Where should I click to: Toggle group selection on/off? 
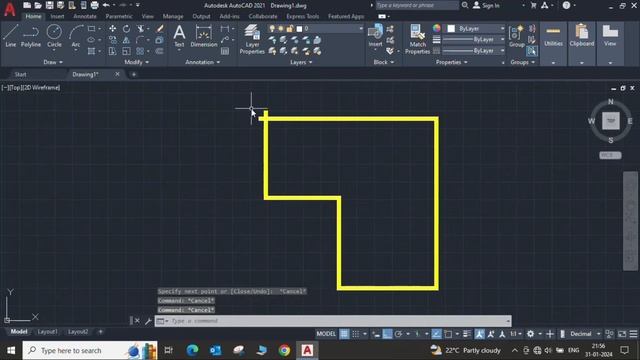531,51
